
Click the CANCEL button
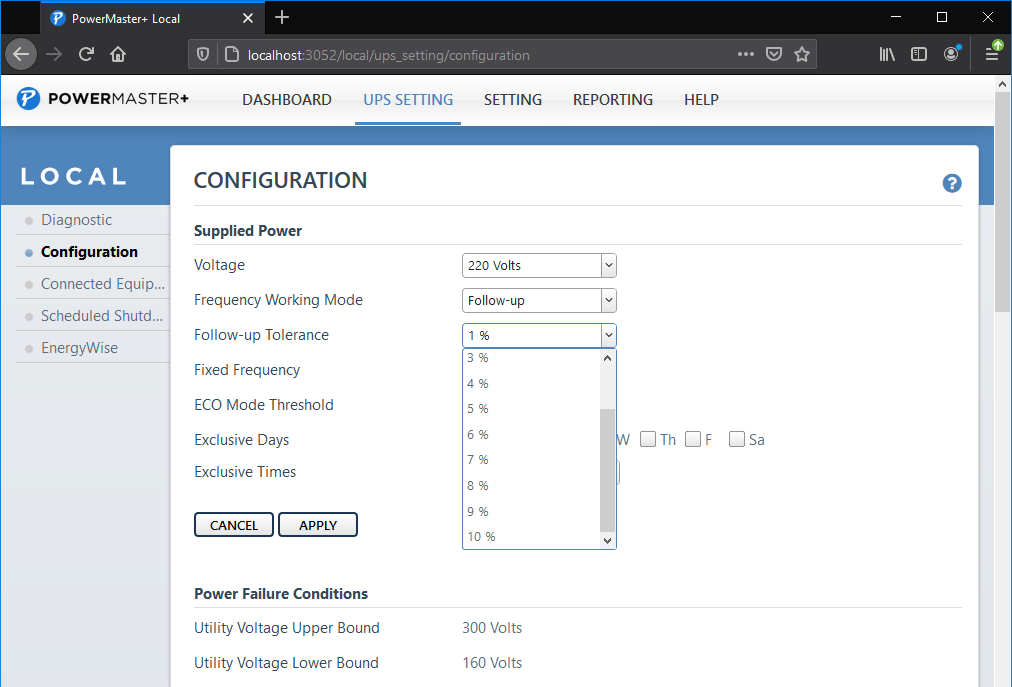[x=234, y=525]
